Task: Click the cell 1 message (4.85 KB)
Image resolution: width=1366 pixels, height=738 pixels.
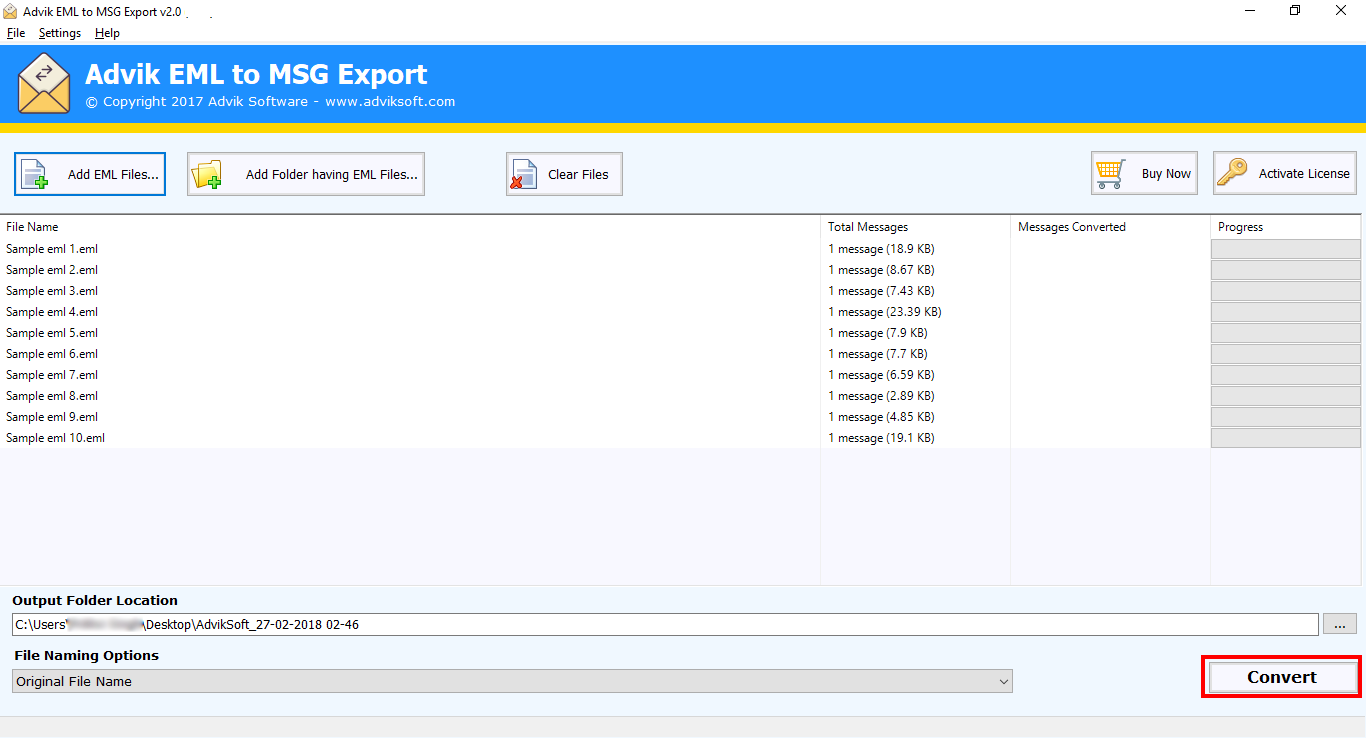Action: coord(881,417)
